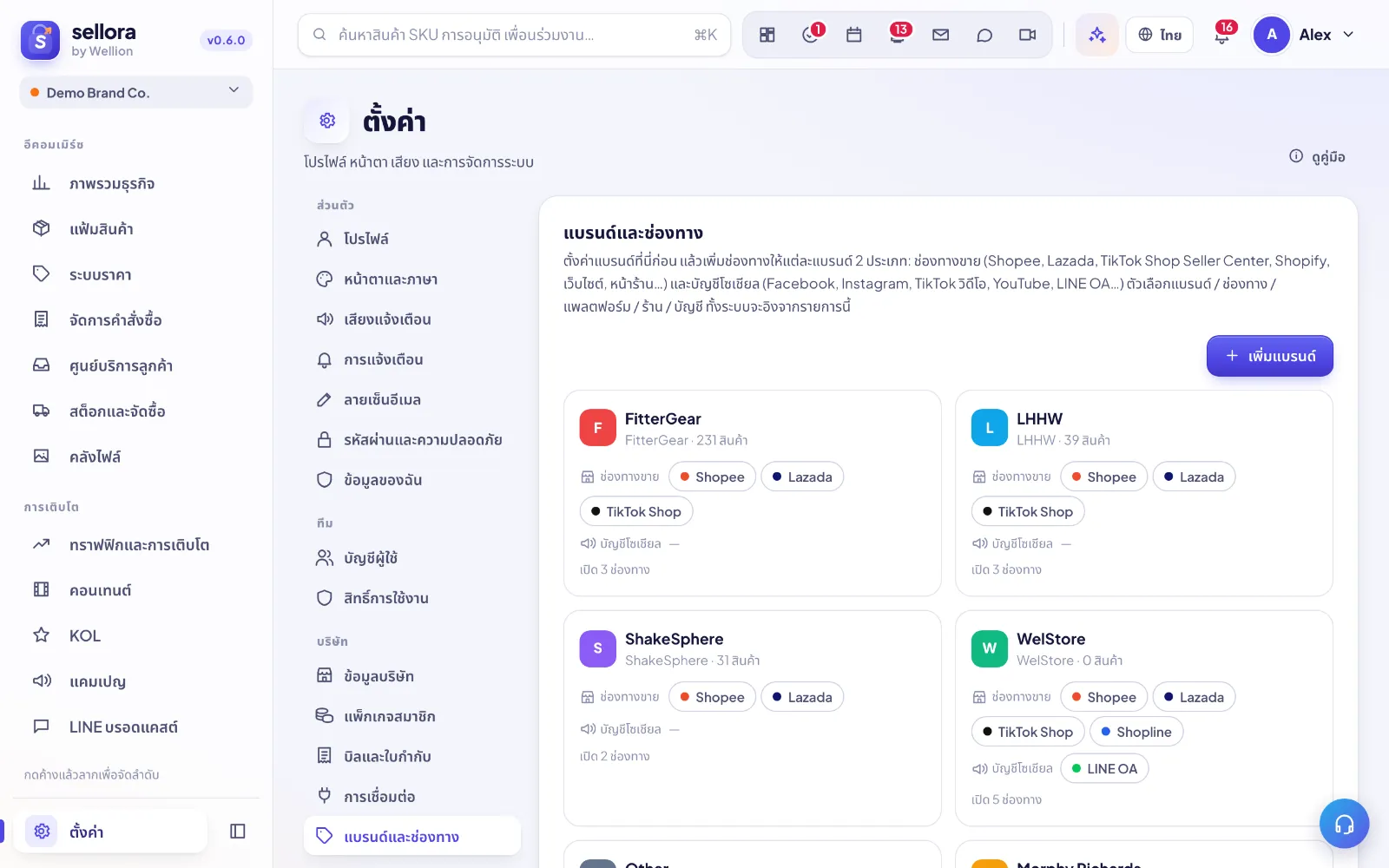Image resolution: width=1389 pixels, height=868 pixels.
Task: Open the AI sparkle assistant icon
Action: 1097,35
